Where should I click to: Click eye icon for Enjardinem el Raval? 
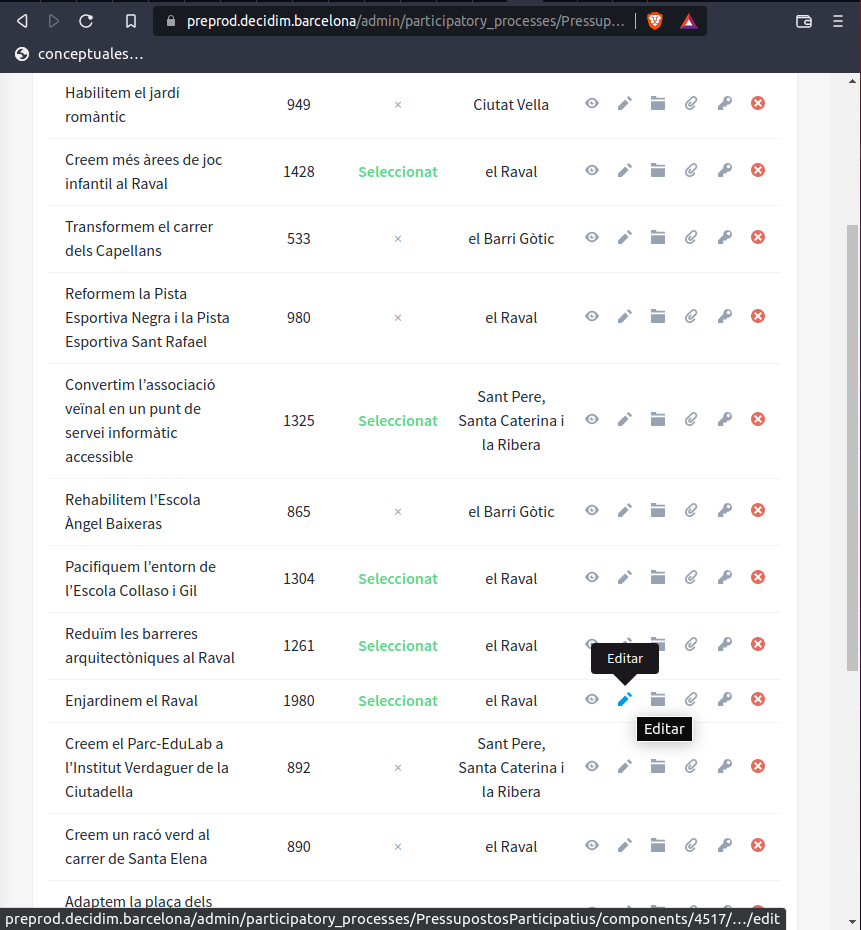(592, 700)
